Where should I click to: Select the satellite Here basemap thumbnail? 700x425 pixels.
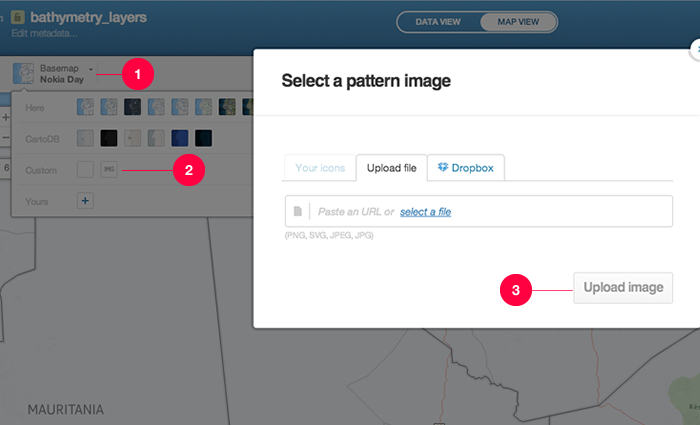227,107
